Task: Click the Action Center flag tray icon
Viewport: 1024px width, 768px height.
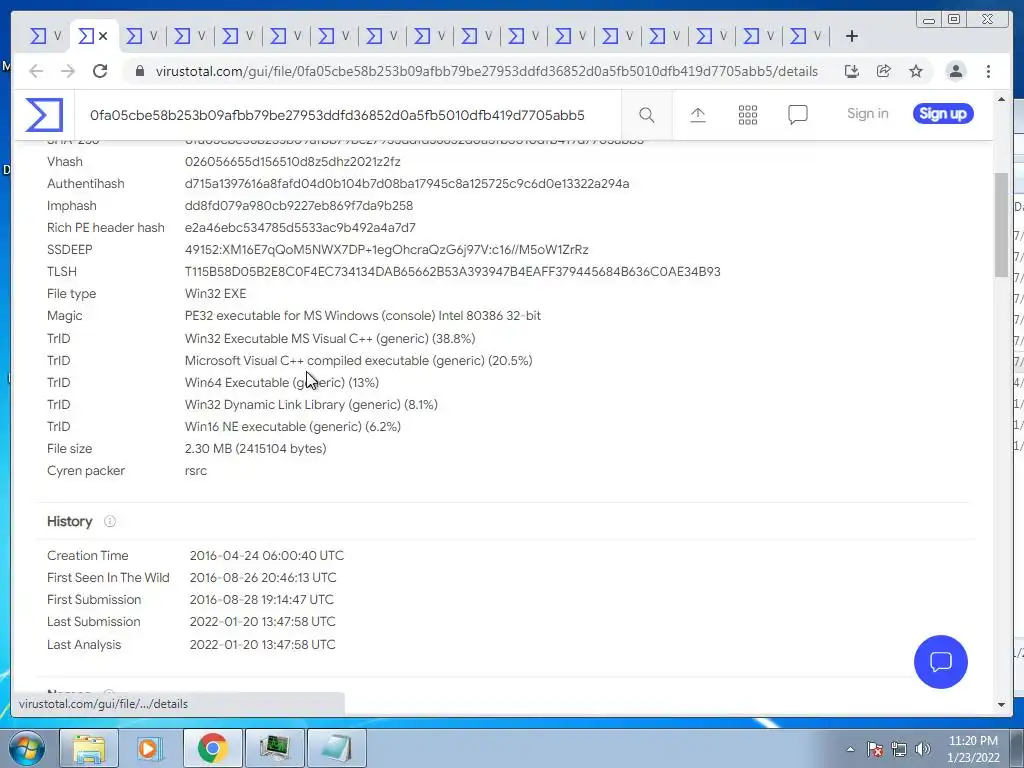Action: pos(874,749)
